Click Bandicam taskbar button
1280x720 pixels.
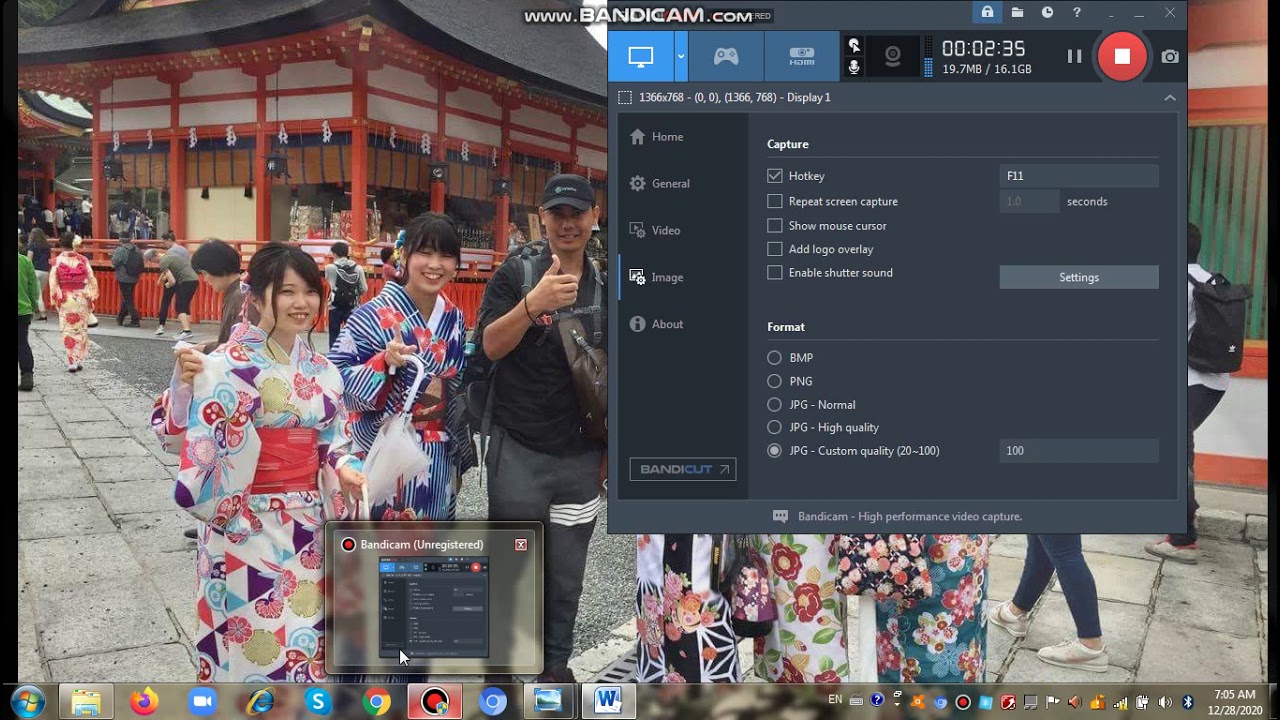point(434,702)
